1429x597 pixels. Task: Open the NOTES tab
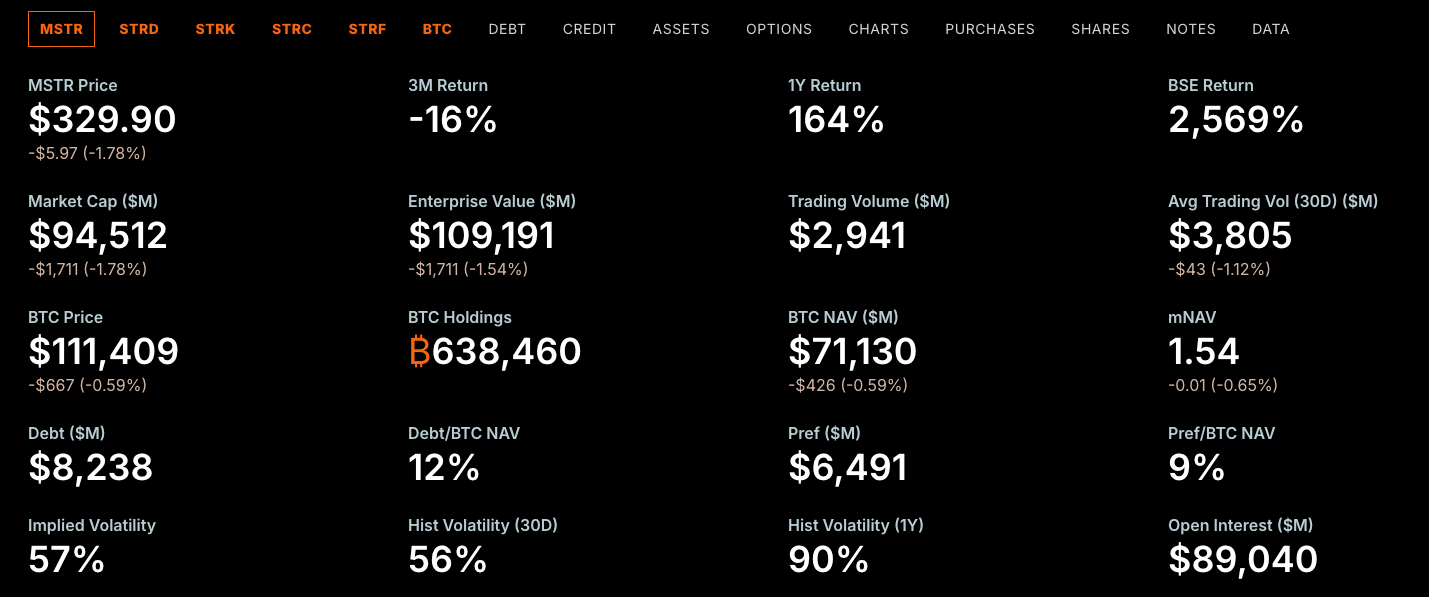pos(1191,29)
